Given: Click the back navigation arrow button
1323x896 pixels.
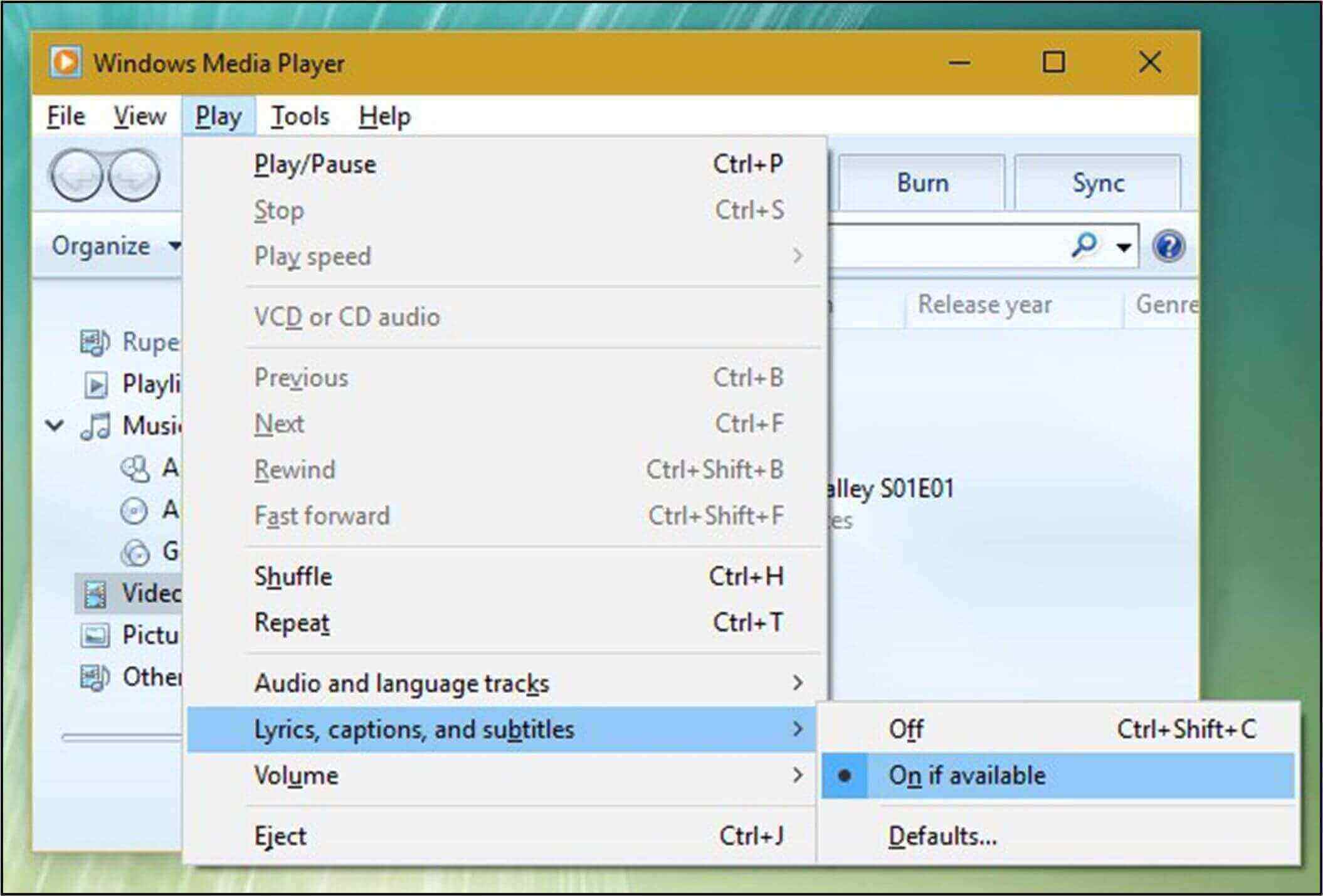Looking at the screenshot, I should [x=75, y=176].
